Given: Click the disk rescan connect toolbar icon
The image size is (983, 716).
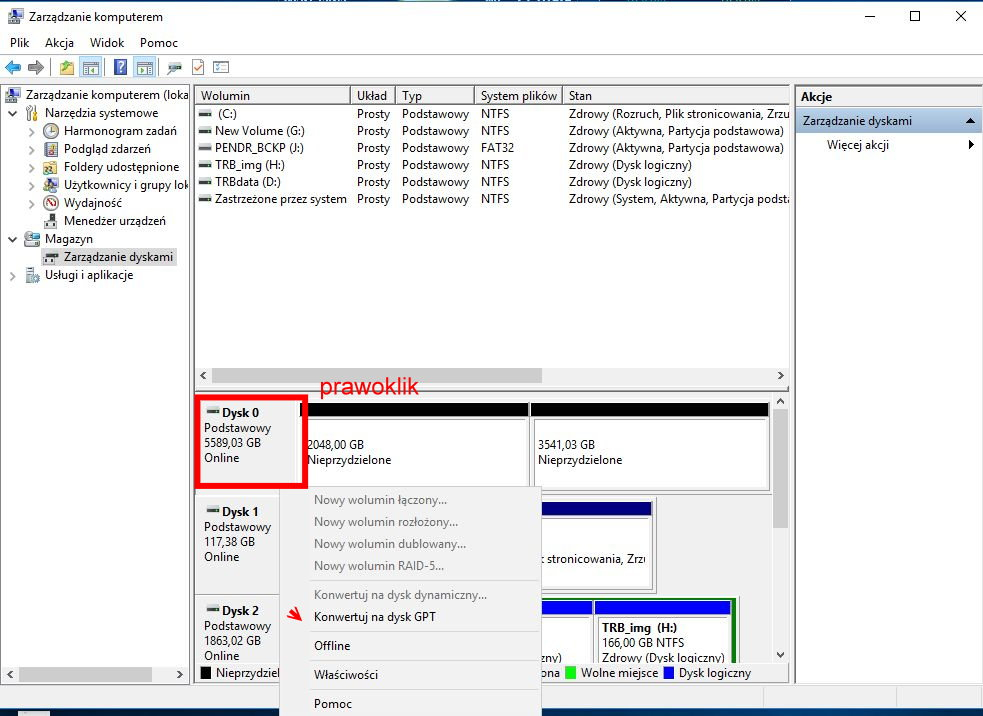Looking at the screenshot, I should 174,67.
